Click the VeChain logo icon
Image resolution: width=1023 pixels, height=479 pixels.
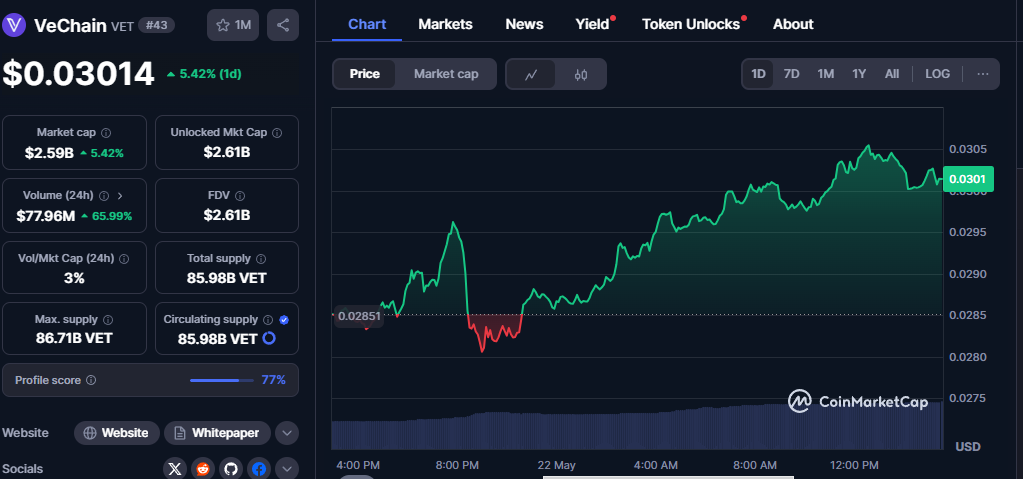tap(14, 25)
